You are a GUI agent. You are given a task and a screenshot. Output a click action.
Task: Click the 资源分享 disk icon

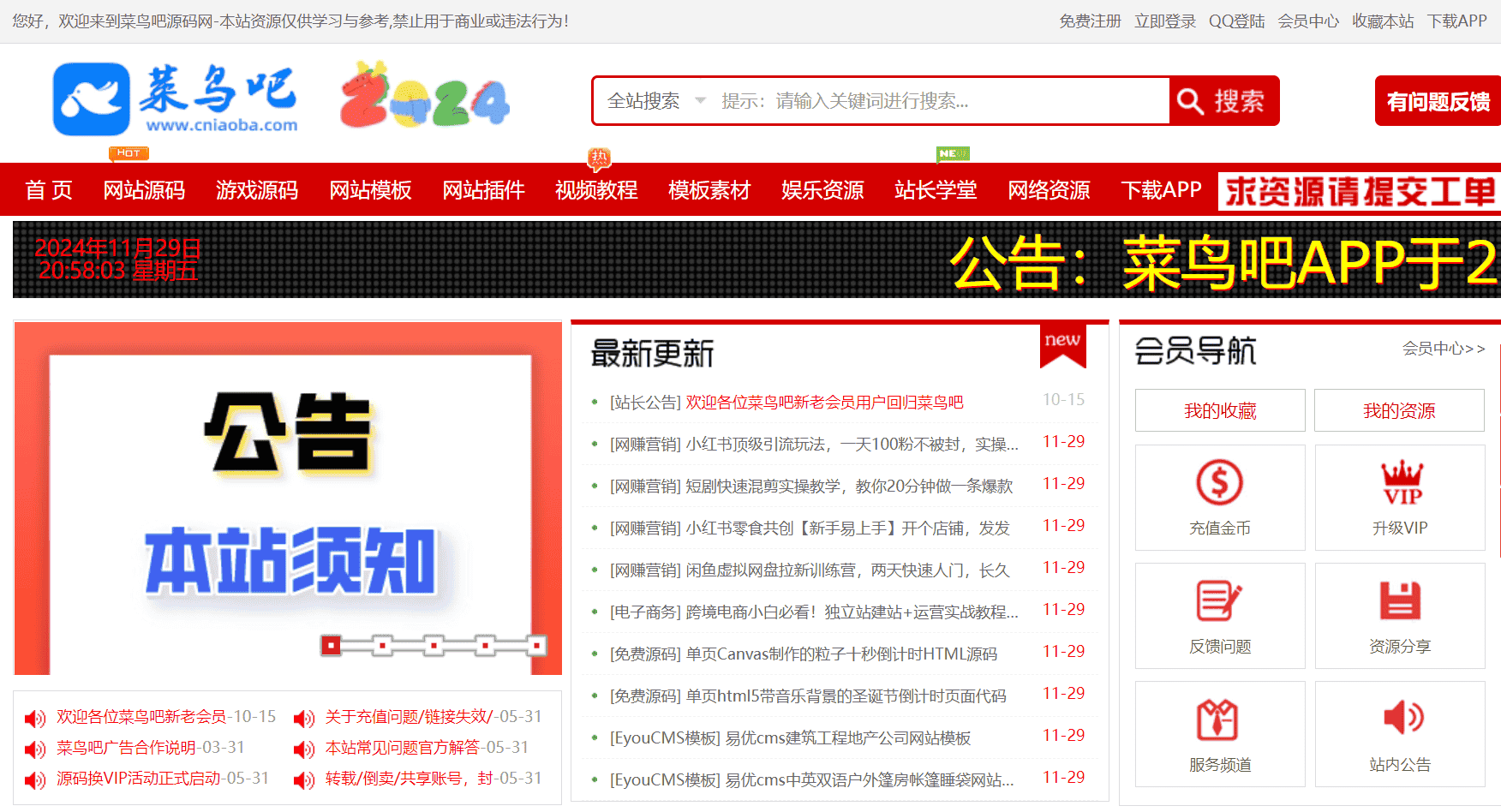click(x=1399, y=600)
